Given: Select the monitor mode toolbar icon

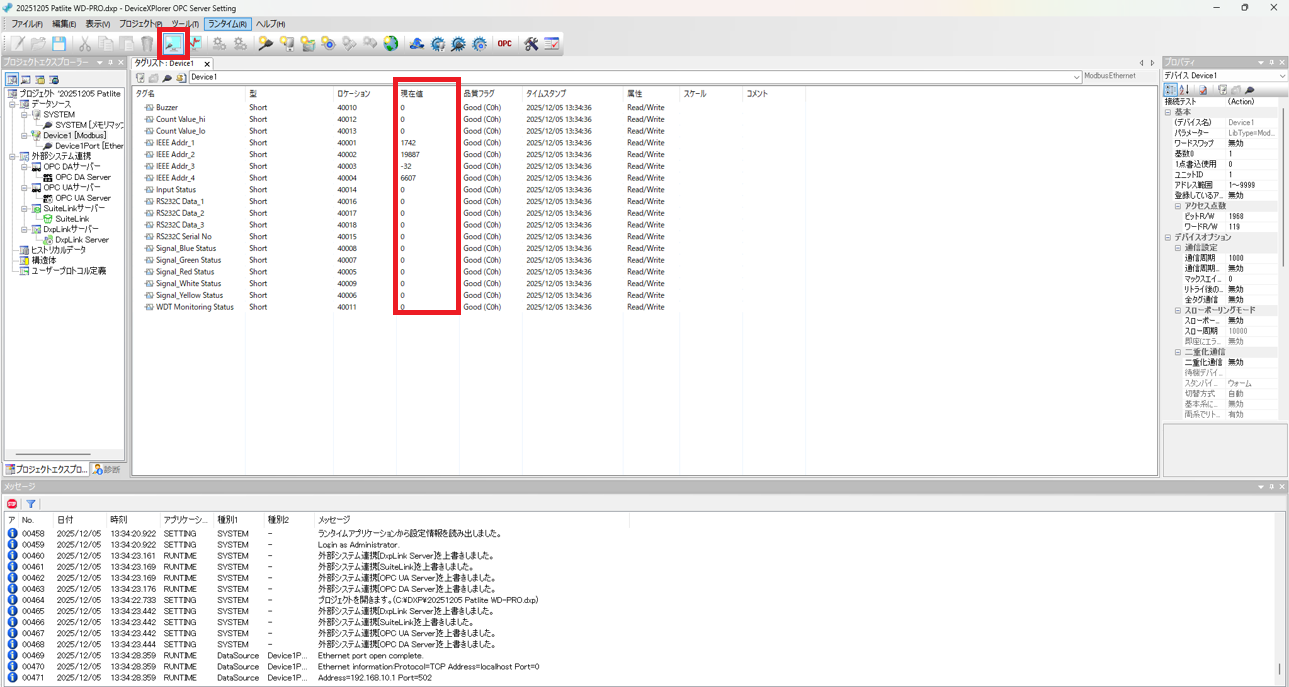Looking at the screenshot, I should click(x=173, y=43).
